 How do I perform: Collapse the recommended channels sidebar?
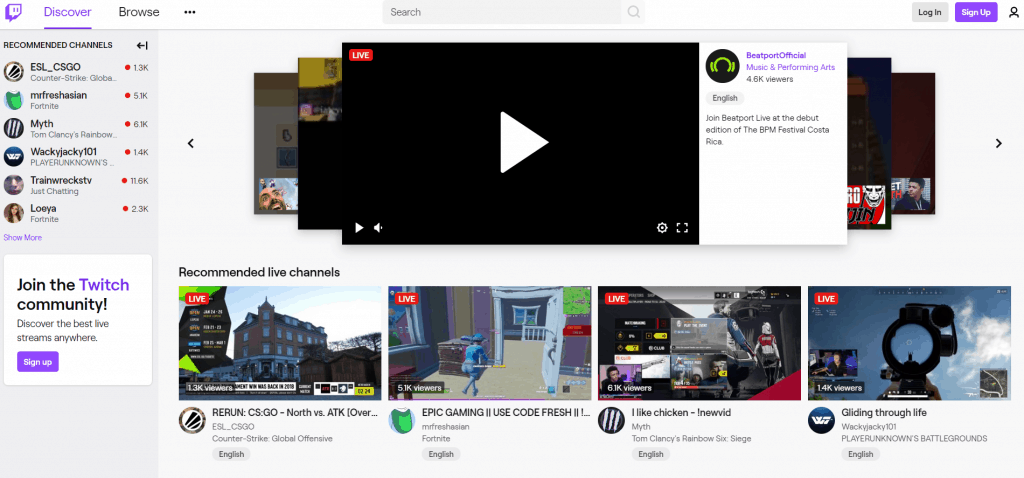tap(142, 45)
